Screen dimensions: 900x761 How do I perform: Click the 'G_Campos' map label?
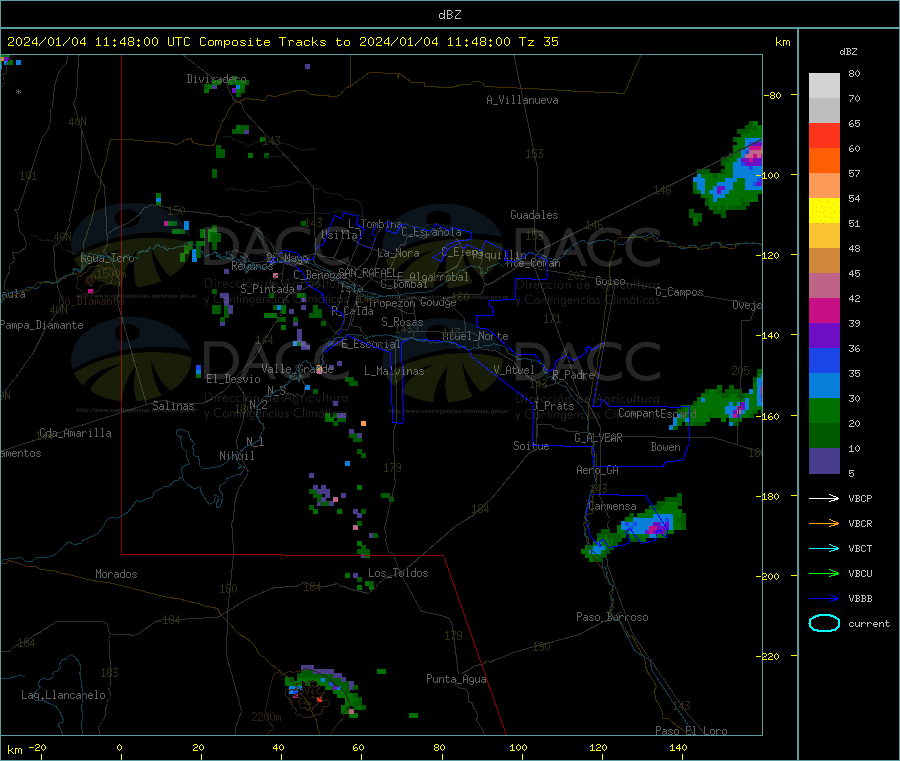[679, 292]
